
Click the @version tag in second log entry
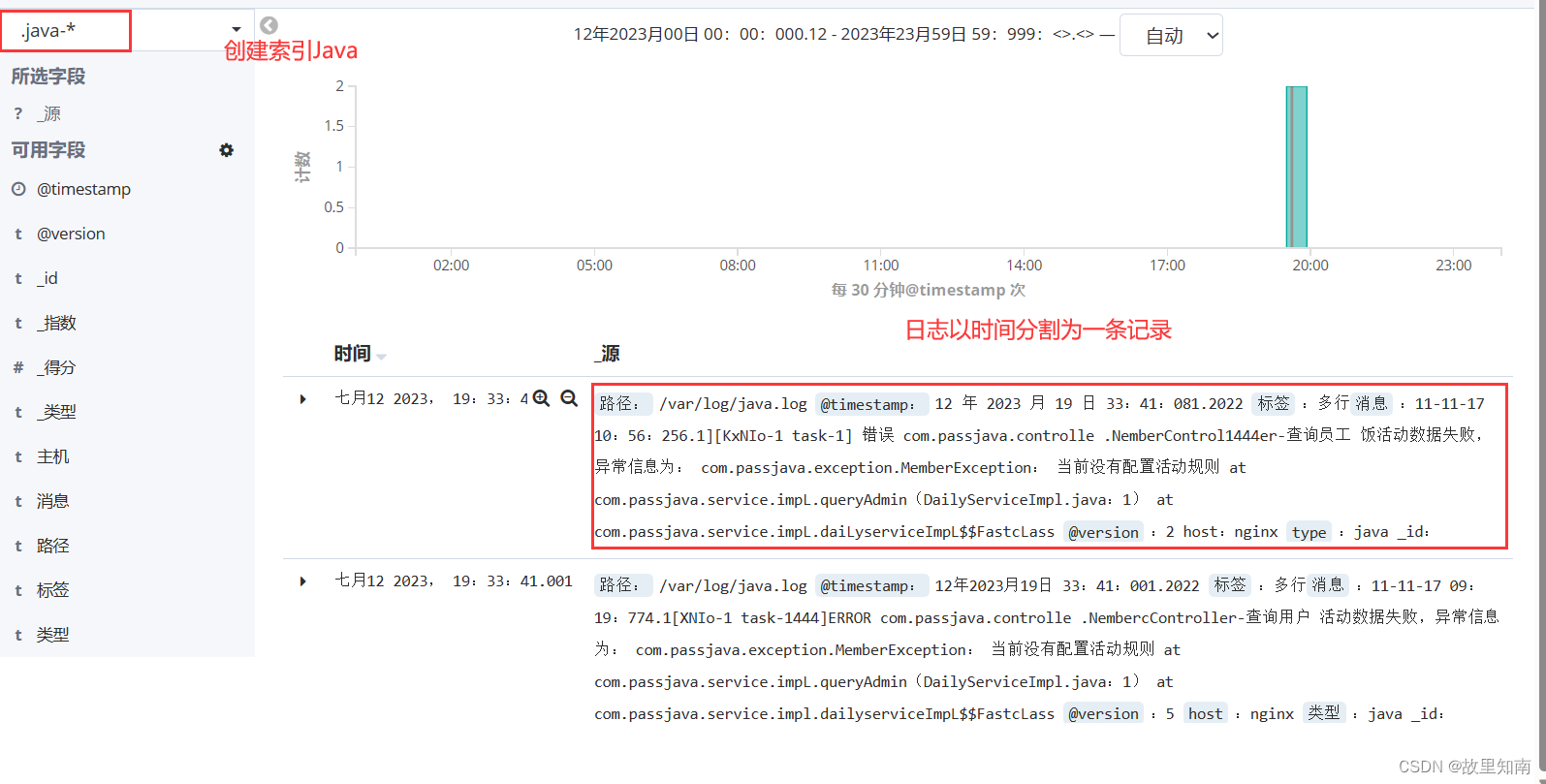[1103, 713]
